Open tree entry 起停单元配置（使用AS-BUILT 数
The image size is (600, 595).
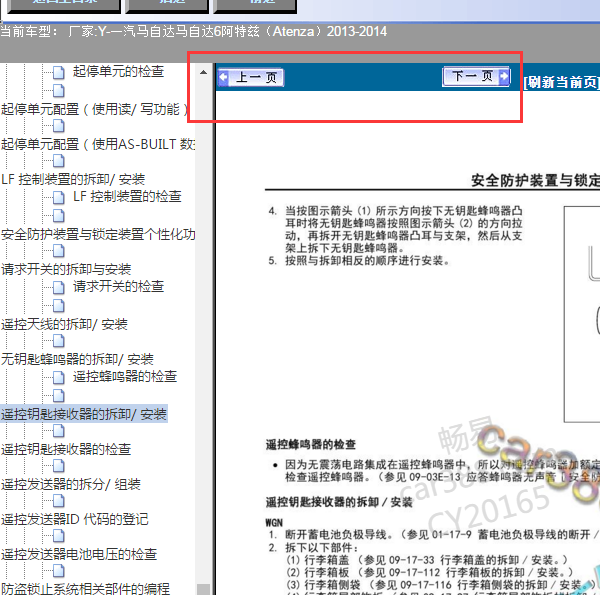(x=98, y=144)
